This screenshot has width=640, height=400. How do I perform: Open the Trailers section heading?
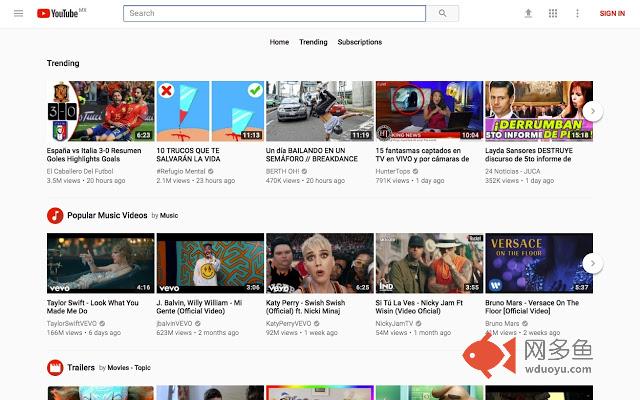click(81, 367)
